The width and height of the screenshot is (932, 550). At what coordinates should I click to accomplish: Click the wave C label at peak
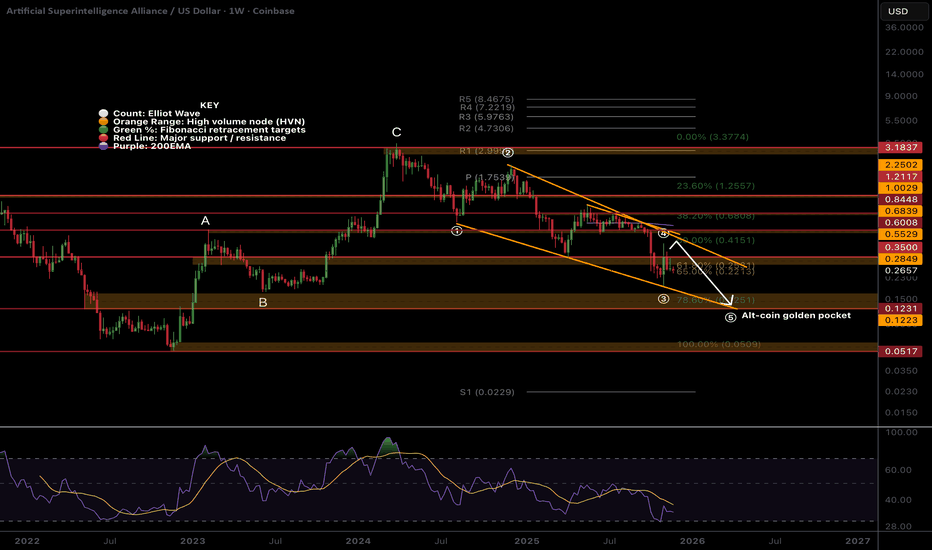coord(397,132)
